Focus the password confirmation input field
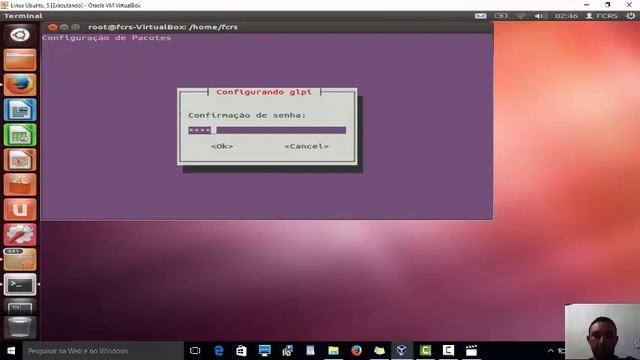The width and height of the screenshot is (640, 360). pyautogui.click(x=267, y=130)
